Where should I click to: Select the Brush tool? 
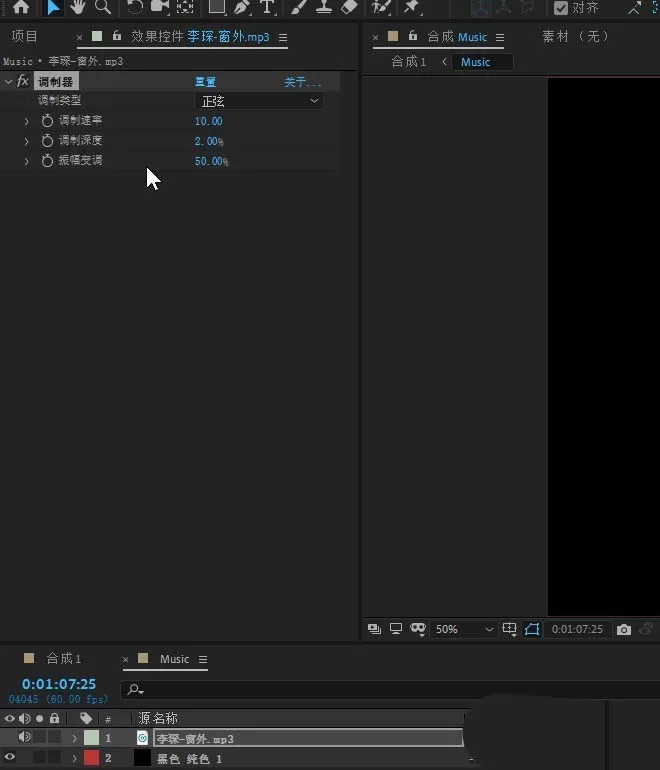(299, 7)
